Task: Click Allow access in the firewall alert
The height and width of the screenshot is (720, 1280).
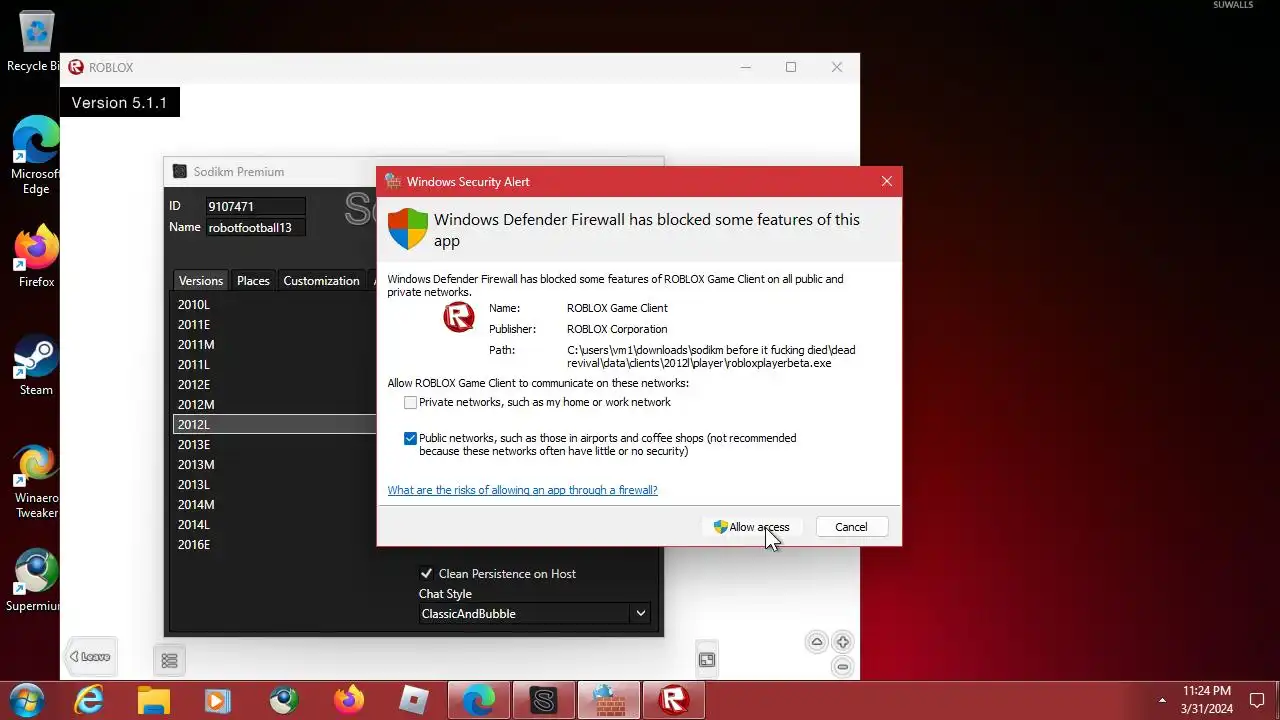Action: point(751,527)
